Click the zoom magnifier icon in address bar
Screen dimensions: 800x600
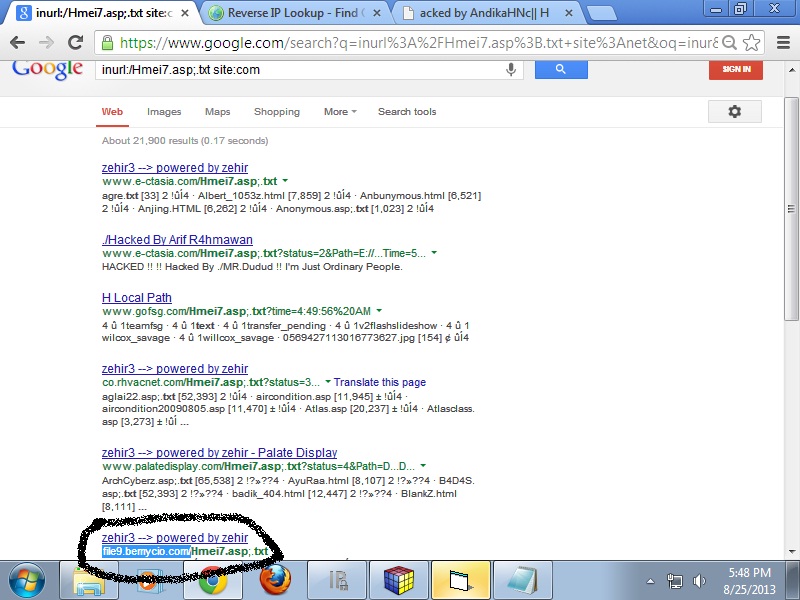[x=730, y=42]
